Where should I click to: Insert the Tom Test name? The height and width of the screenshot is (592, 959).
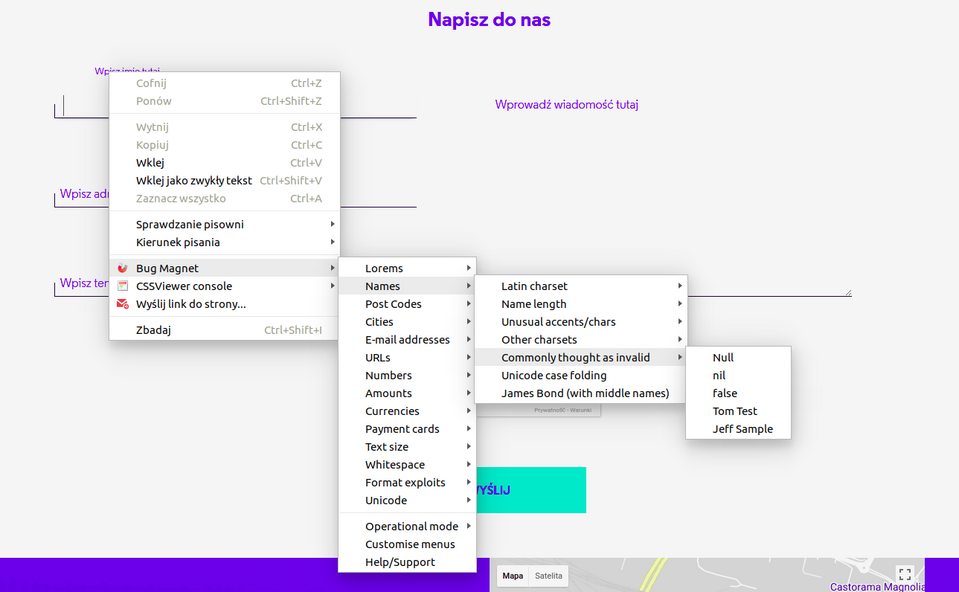[x=738, y=411]
